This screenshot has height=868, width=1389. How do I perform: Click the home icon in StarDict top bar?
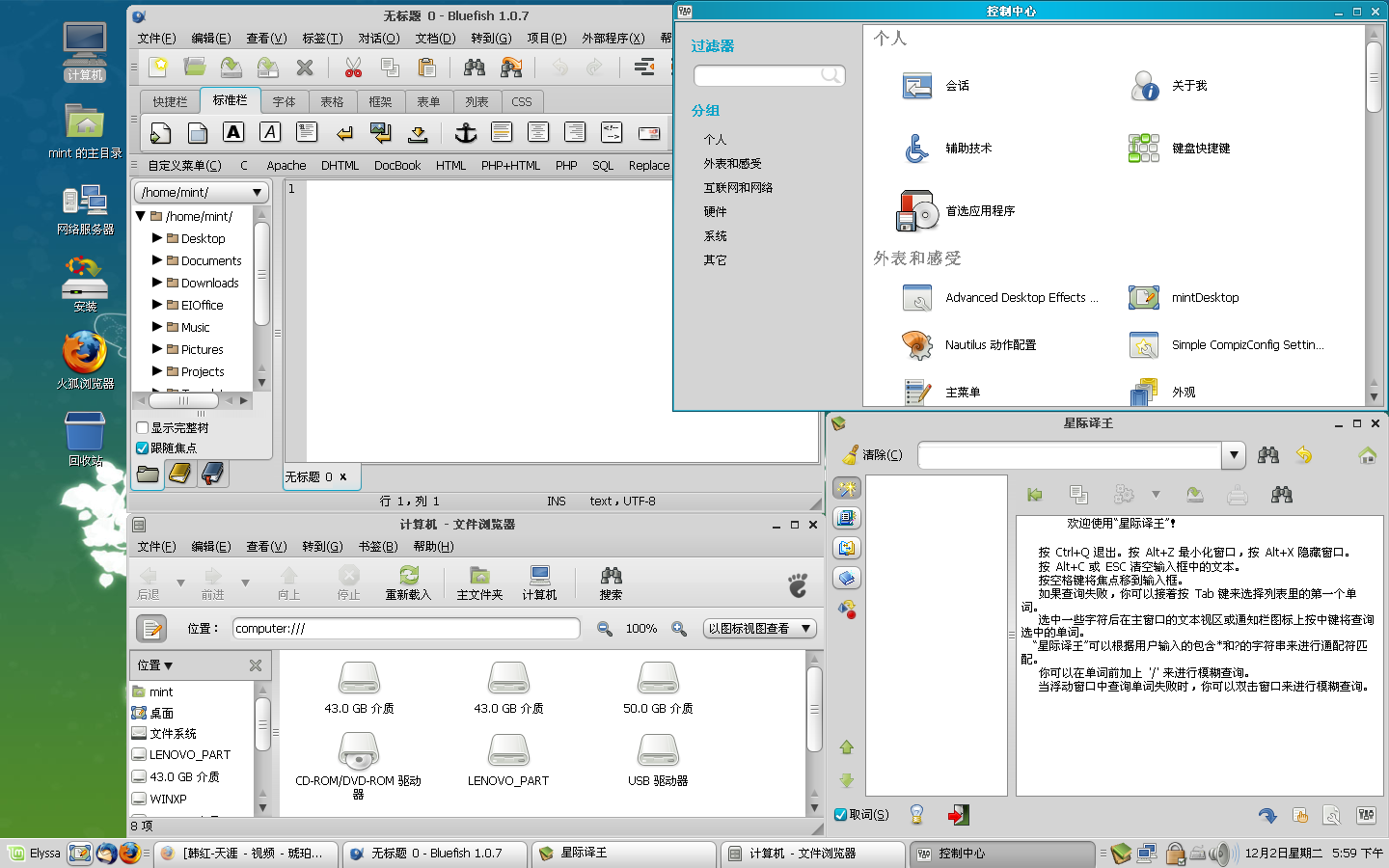click(1367, 455)
